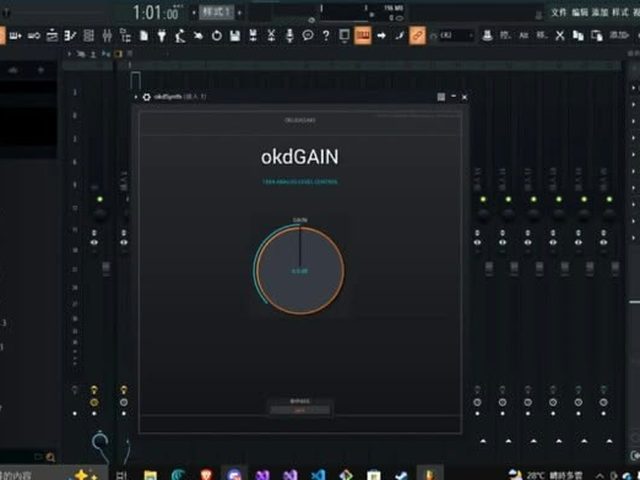
Task: Open the 样式 menu
Action: pos(620,12)
